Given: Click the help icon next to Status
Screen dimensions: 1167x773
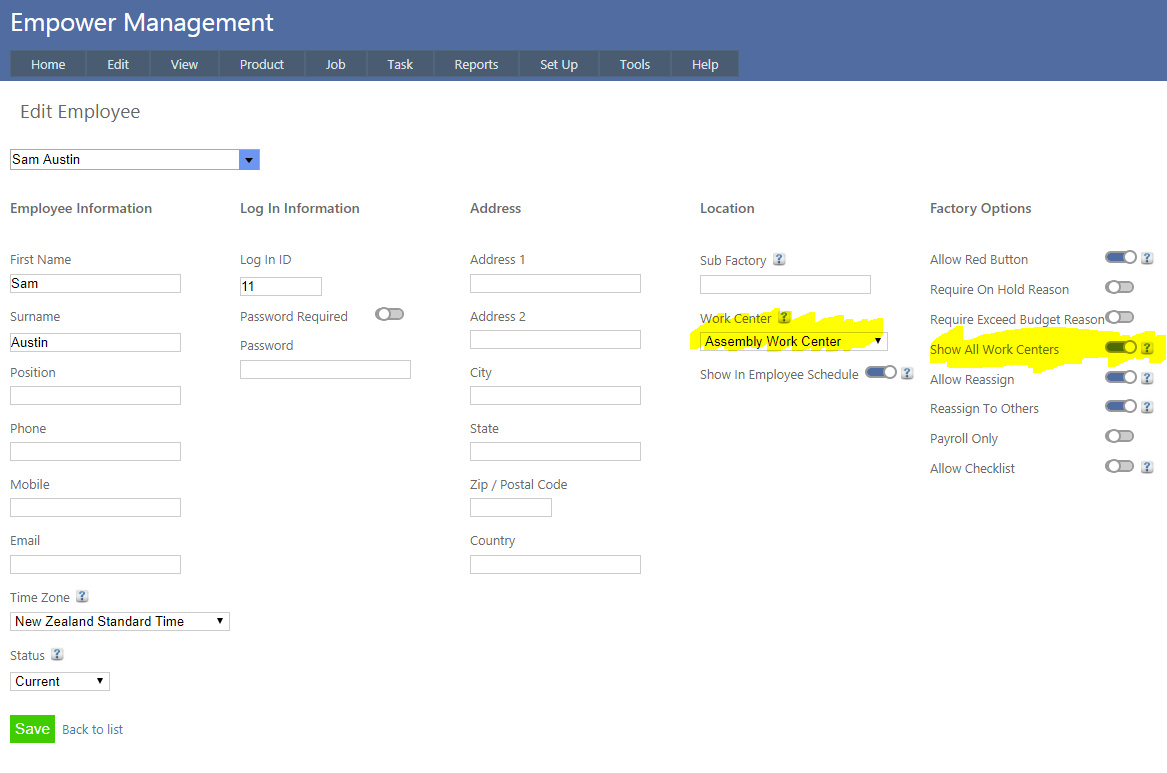Looking at the screenshot, I should pos(57,655).
